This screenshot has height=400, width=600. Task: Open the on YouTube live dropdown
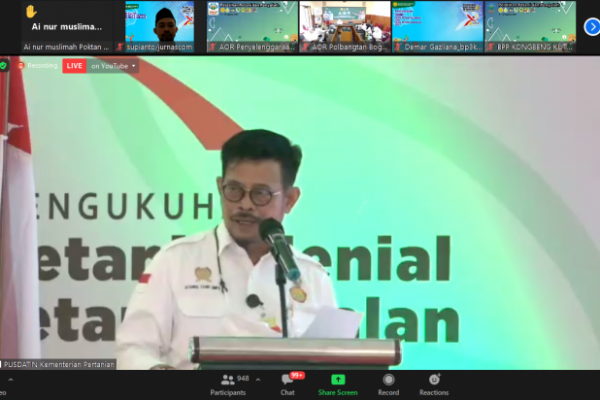(113, 66)
